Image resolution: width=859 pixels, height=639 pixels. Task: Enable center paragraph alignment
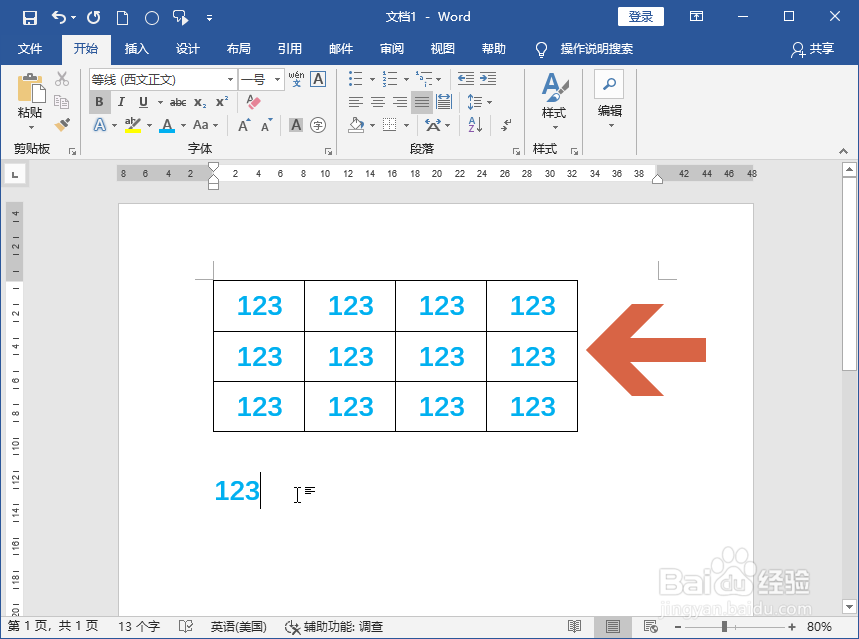pyautogui.click(x=377, y=102)
